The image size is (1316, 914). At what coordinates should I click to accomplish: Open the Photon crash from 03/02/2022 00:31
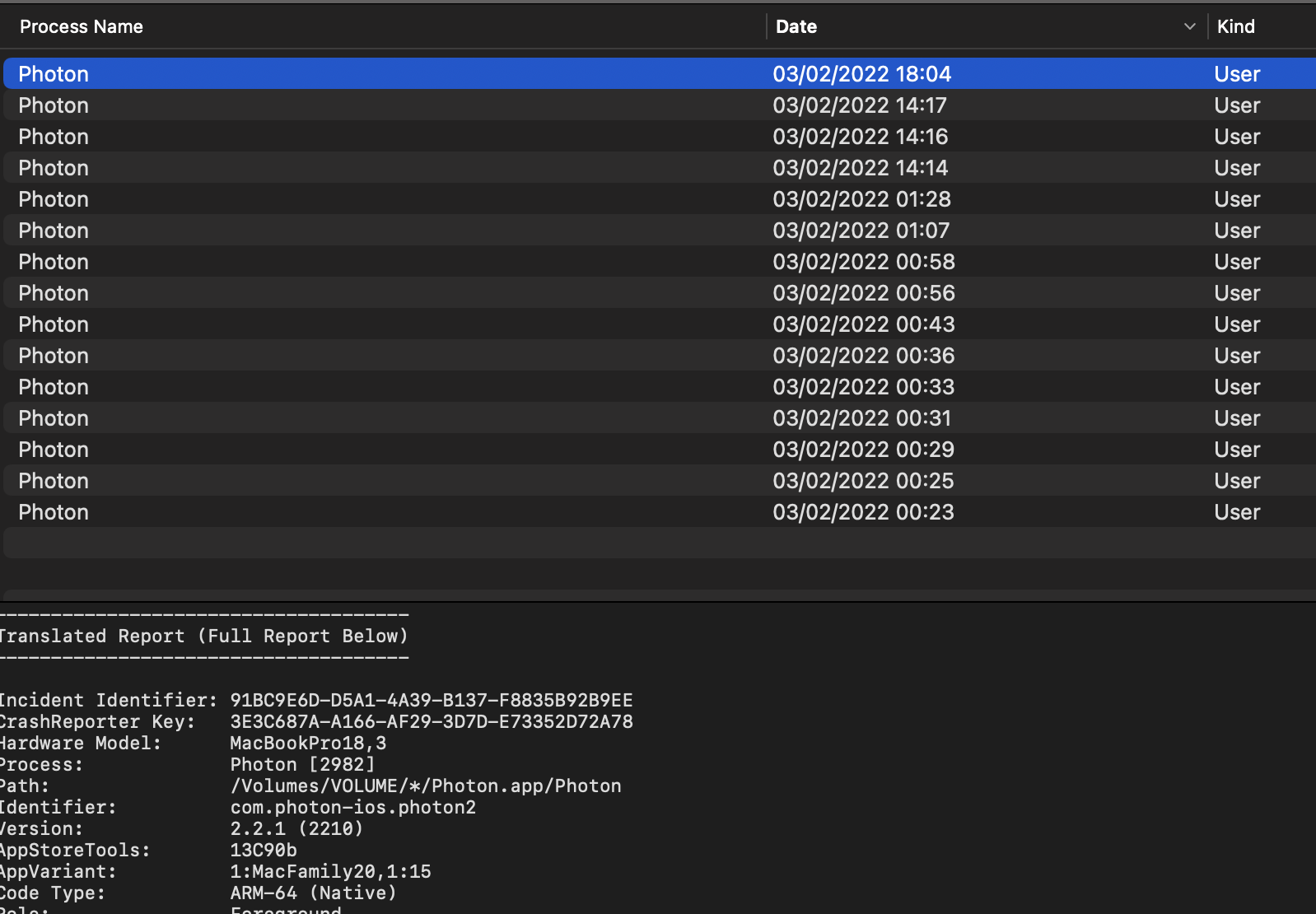(659, 417)
